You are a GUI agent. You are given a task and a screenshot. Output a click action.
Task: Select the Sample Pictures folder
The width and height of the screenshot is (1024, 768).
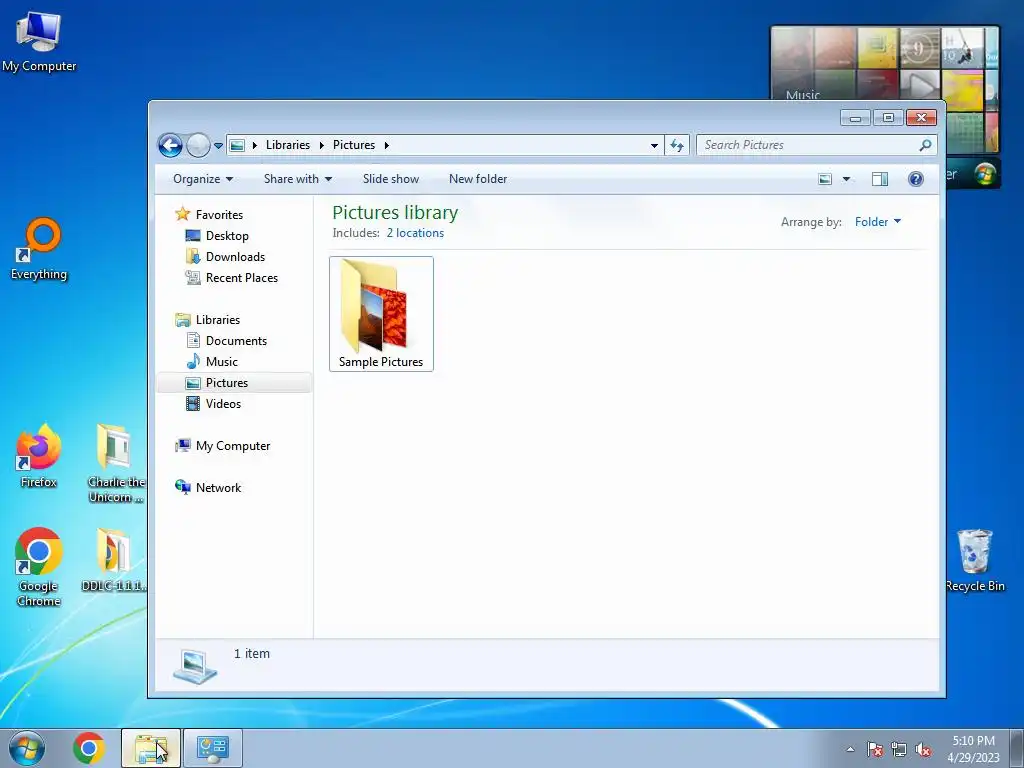[x=381, y=314]
